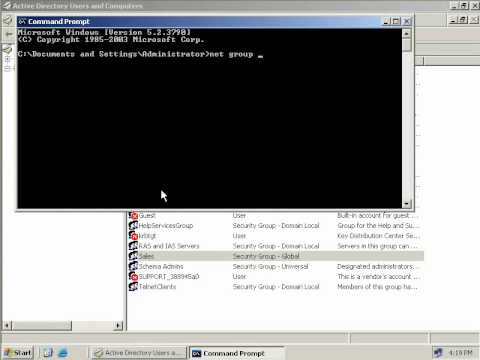The image size is (480, 360).
Task: Click the tree pane horizontal scroll thumb
Action: pos(42,325)
